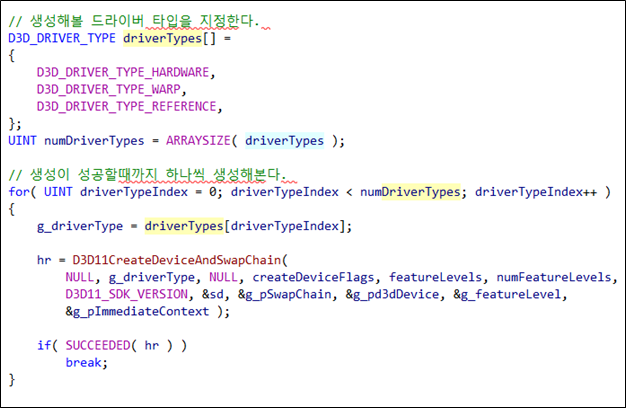Image resolution: width=626 pixels, height=408 pixels.
Task: Click createDeviceFlags argument
Action: point(313,277)
